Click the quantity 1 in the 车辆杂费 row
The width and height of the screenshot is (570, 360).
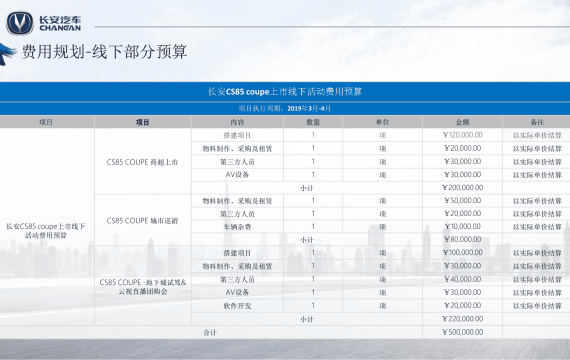click(313, 227)
